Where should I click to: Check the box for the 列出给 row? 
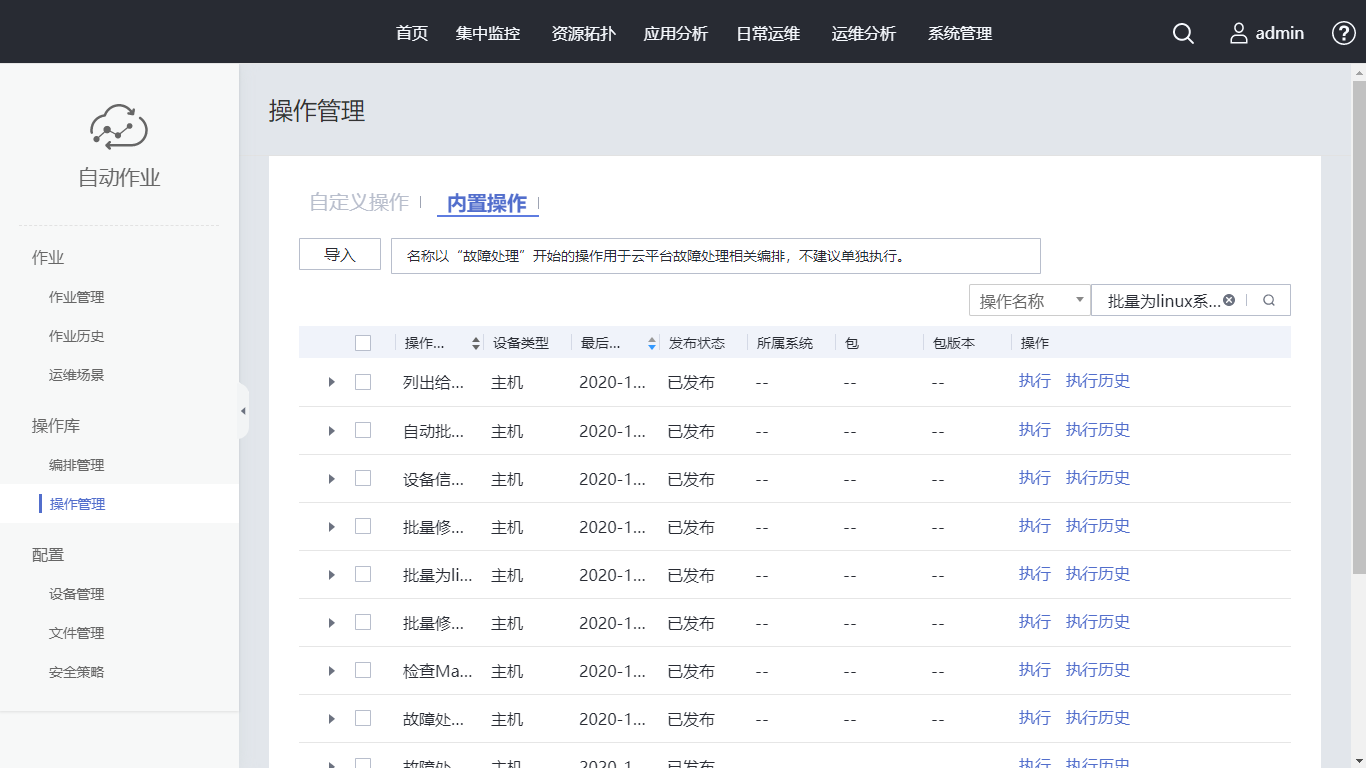[x=363, y=382]
